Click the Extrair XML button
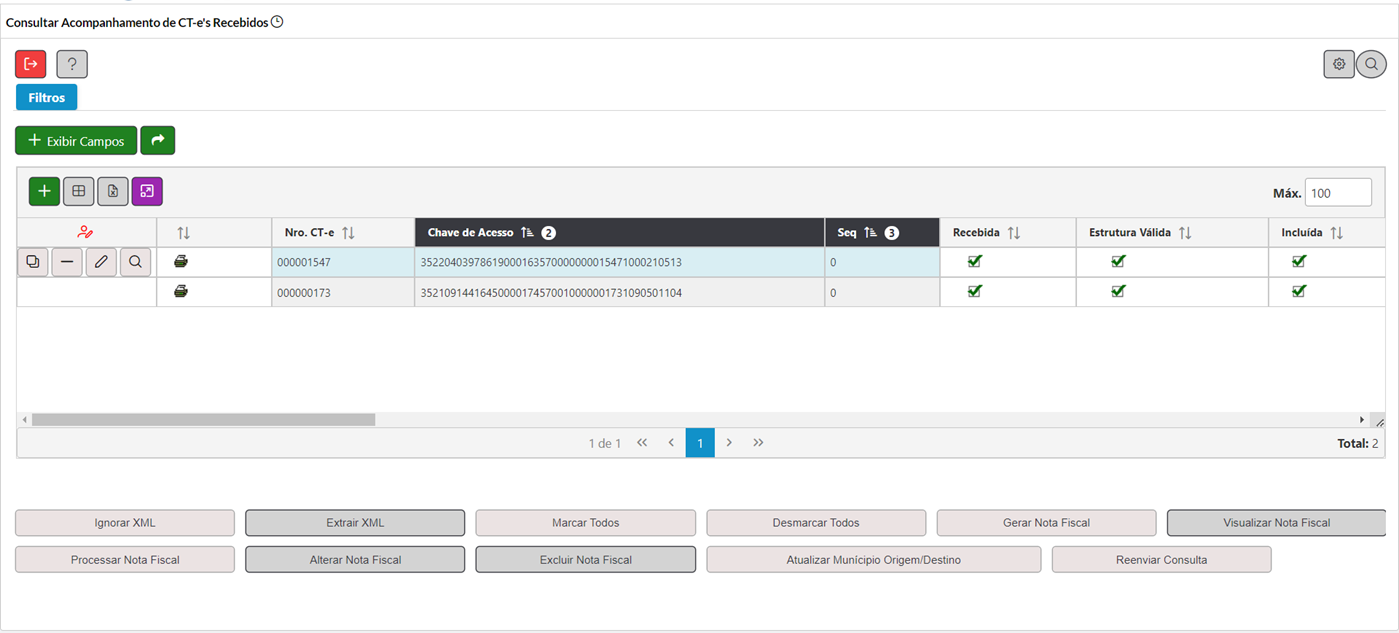 355,523
